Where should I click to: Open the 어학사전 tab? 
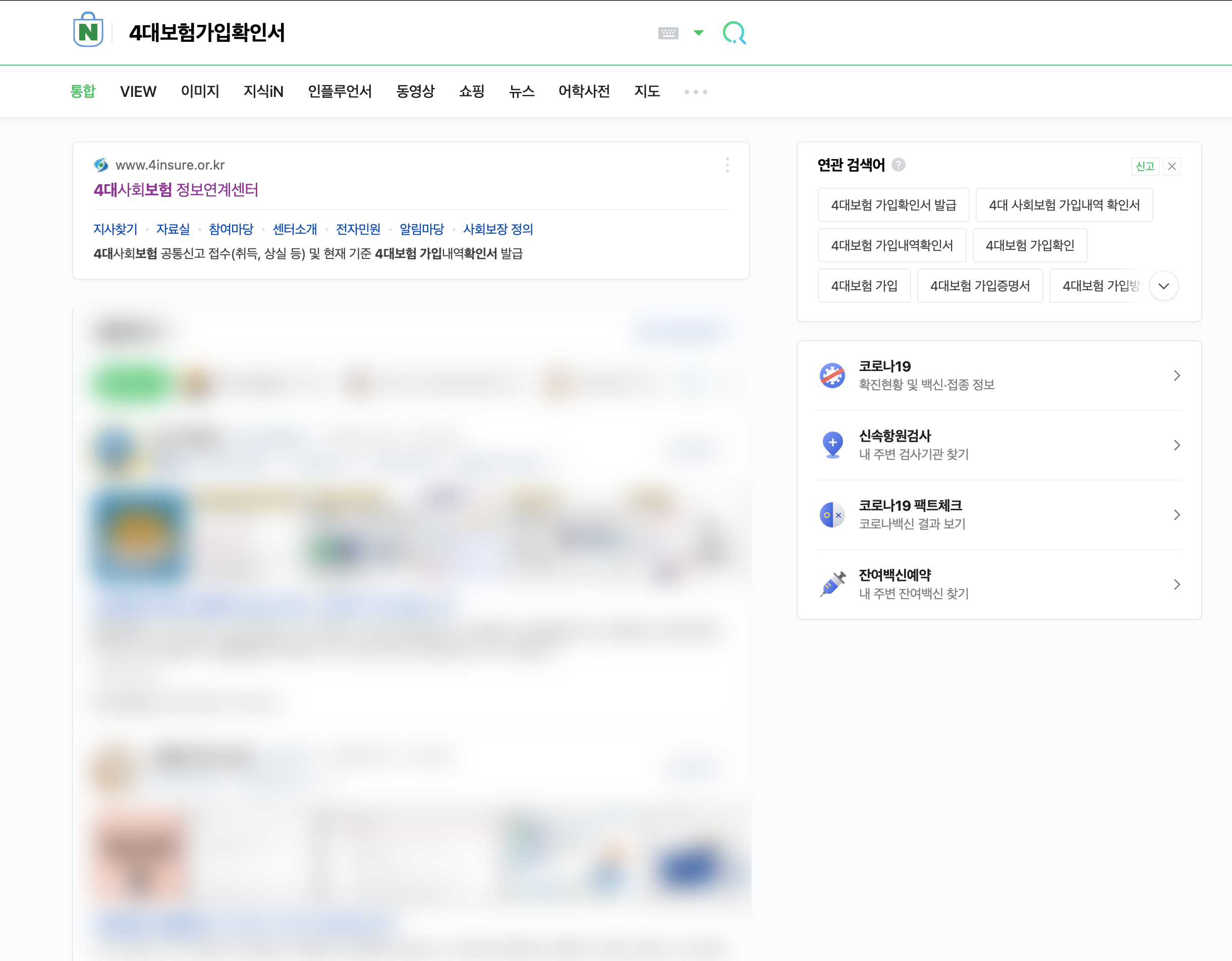pos(584,91)
